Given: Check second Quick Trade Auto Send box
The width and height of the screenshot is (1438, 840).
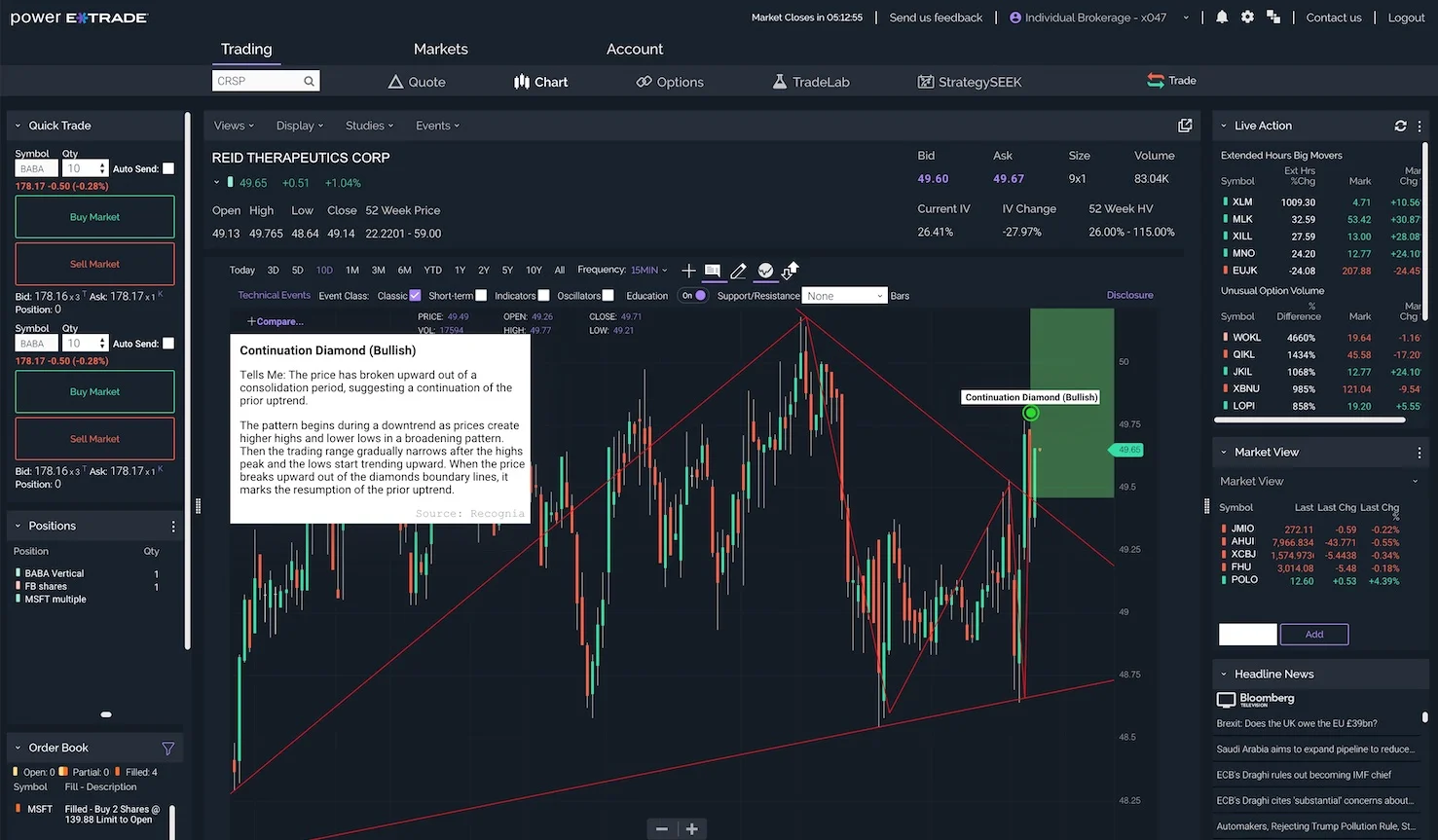Looking at the screenshot, I should tap(168, 344).
